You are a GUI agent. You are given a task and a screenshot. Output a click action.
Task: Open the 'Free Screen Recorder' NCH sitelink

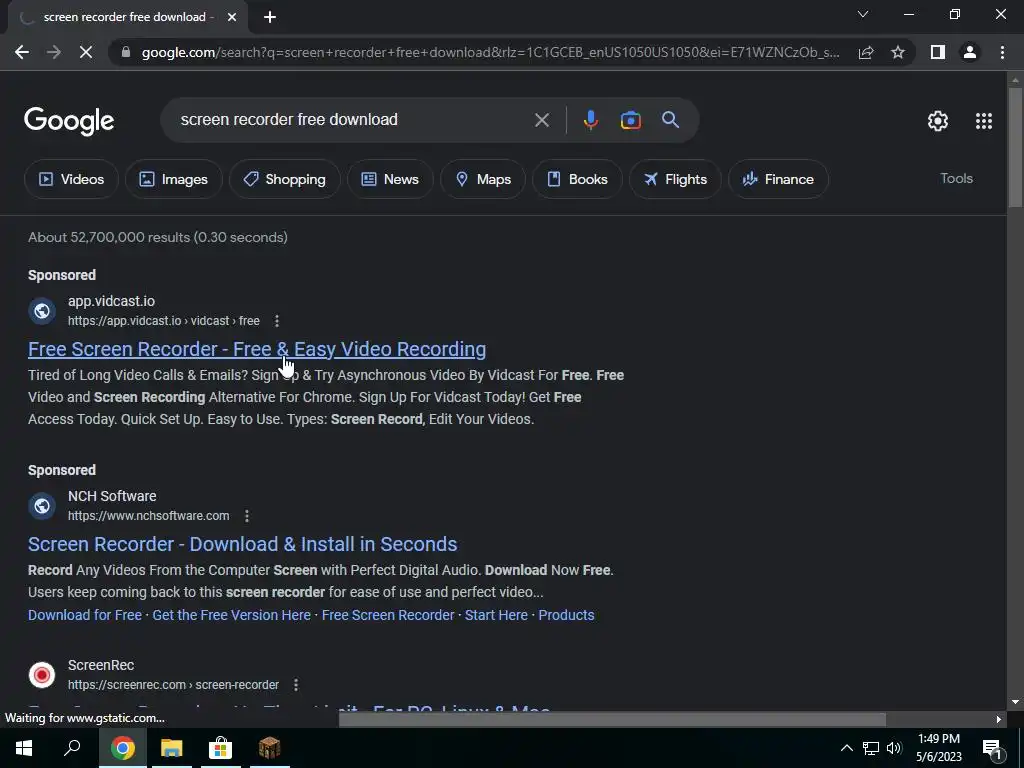388,615
